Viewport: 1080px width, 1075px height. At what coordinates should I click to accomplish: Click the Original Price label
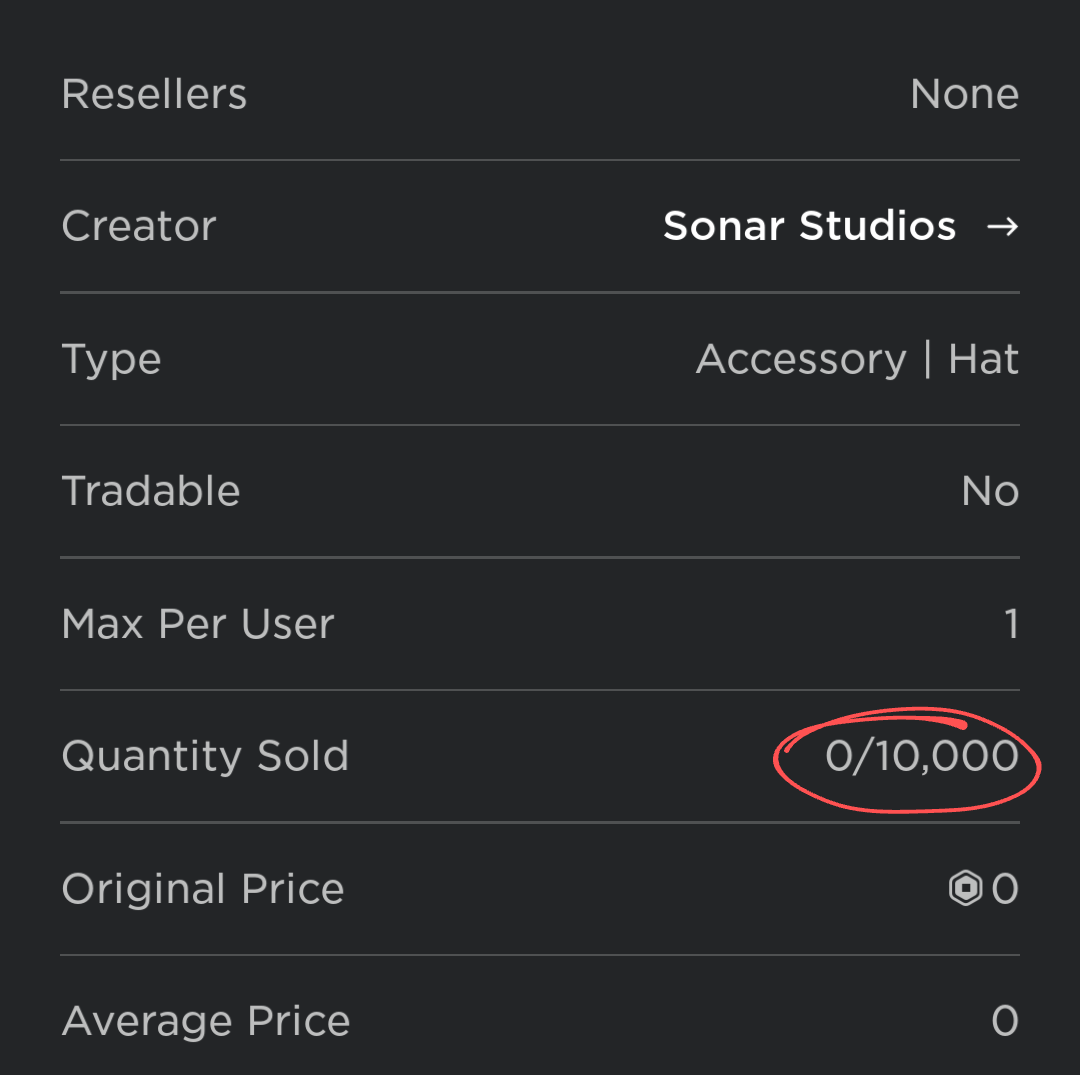[x=203, y=889]
